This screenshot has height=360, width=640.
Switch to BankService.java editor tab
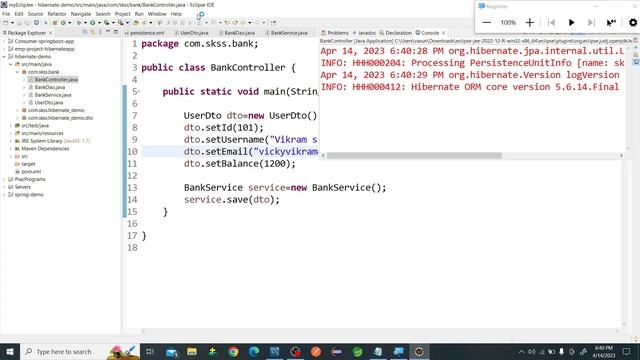coord(287,33)
